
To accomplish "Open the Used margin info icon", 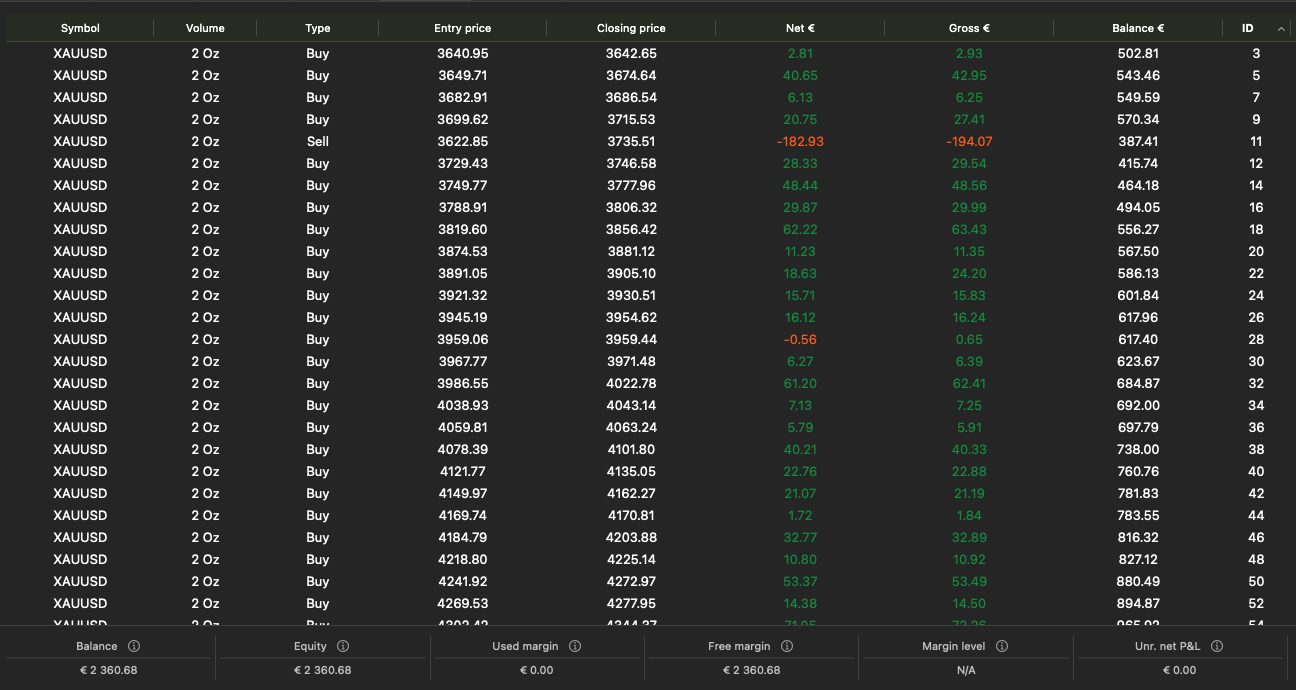I will [x=575, y=645].
